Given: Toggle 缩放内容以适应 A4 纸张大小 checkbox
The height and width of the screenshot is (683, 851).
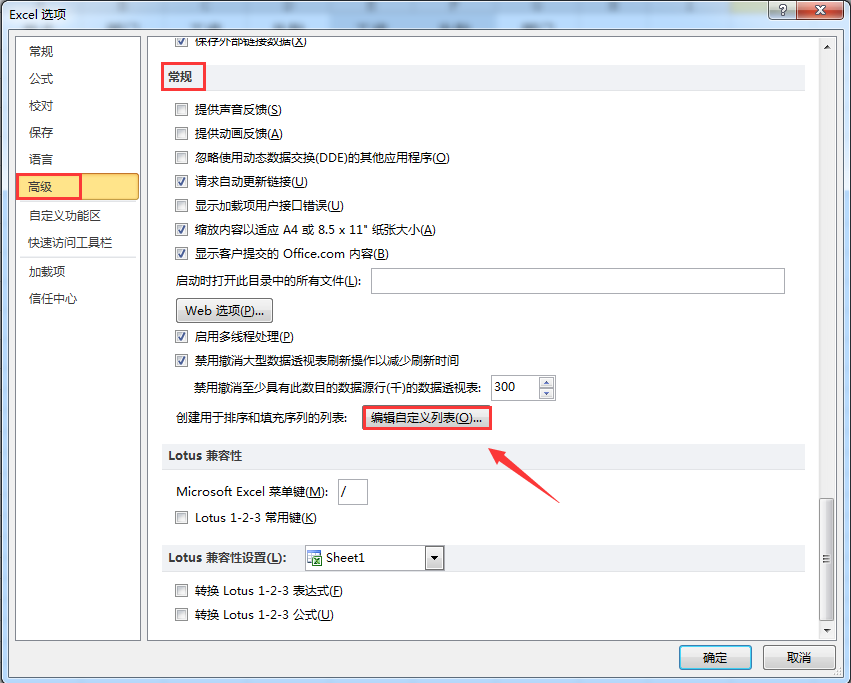Looking at the screenshot, I should 181,230.
